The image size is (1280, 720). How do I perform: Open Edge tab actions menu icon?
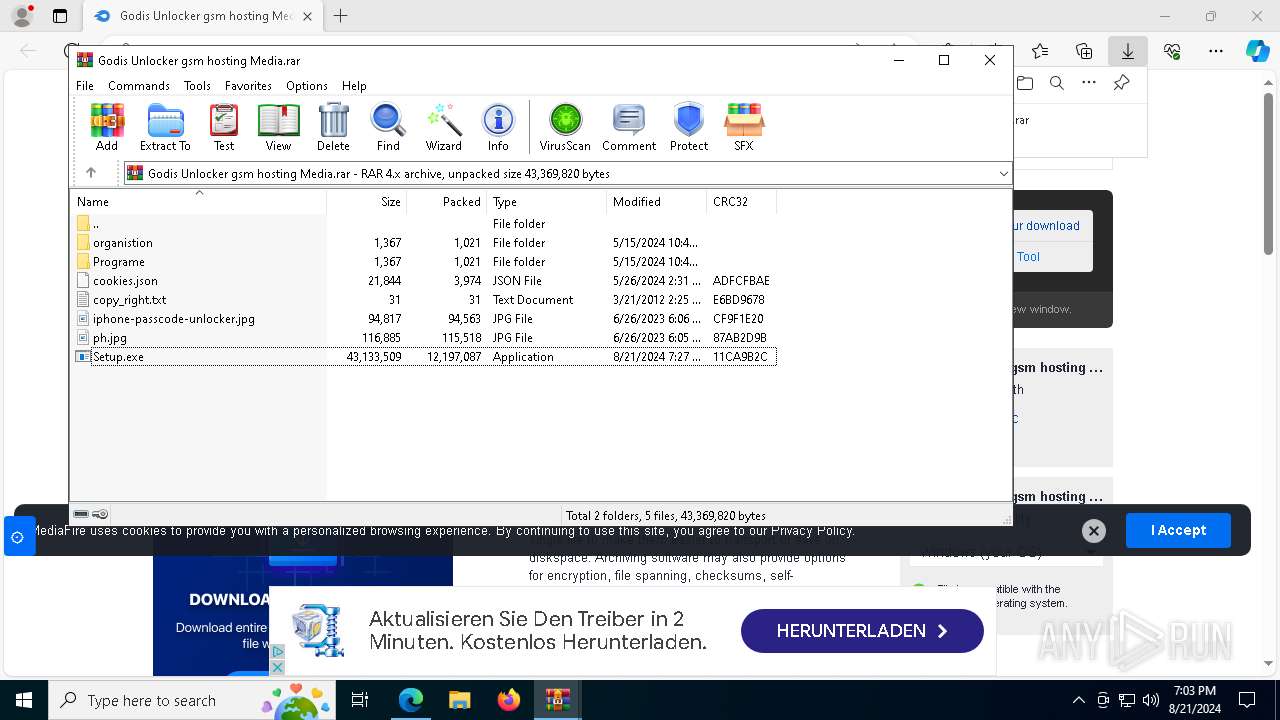[x=60, y=16]
